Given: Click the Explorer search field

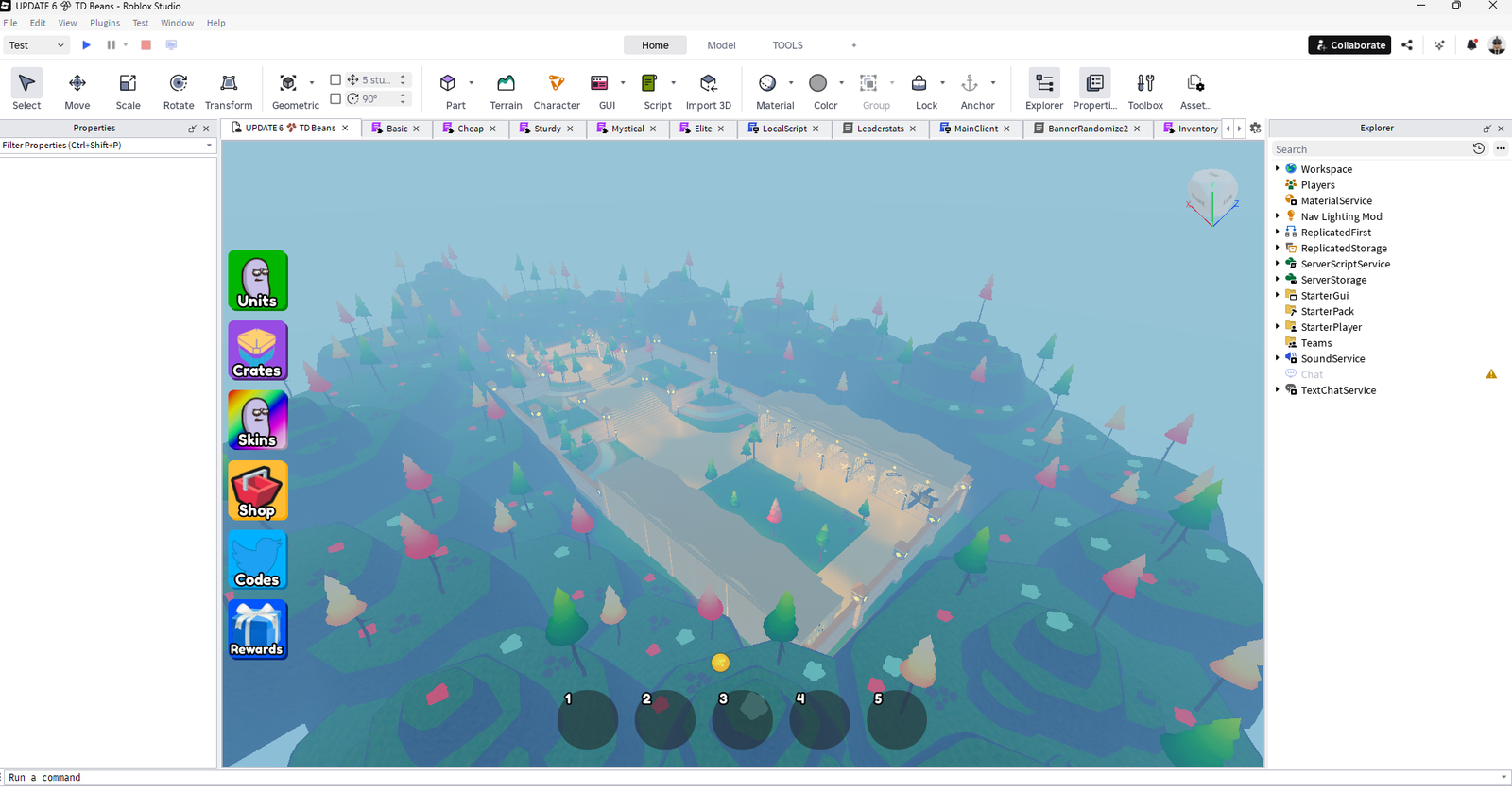Looking at the screenshot, I should pos(1369,149).
